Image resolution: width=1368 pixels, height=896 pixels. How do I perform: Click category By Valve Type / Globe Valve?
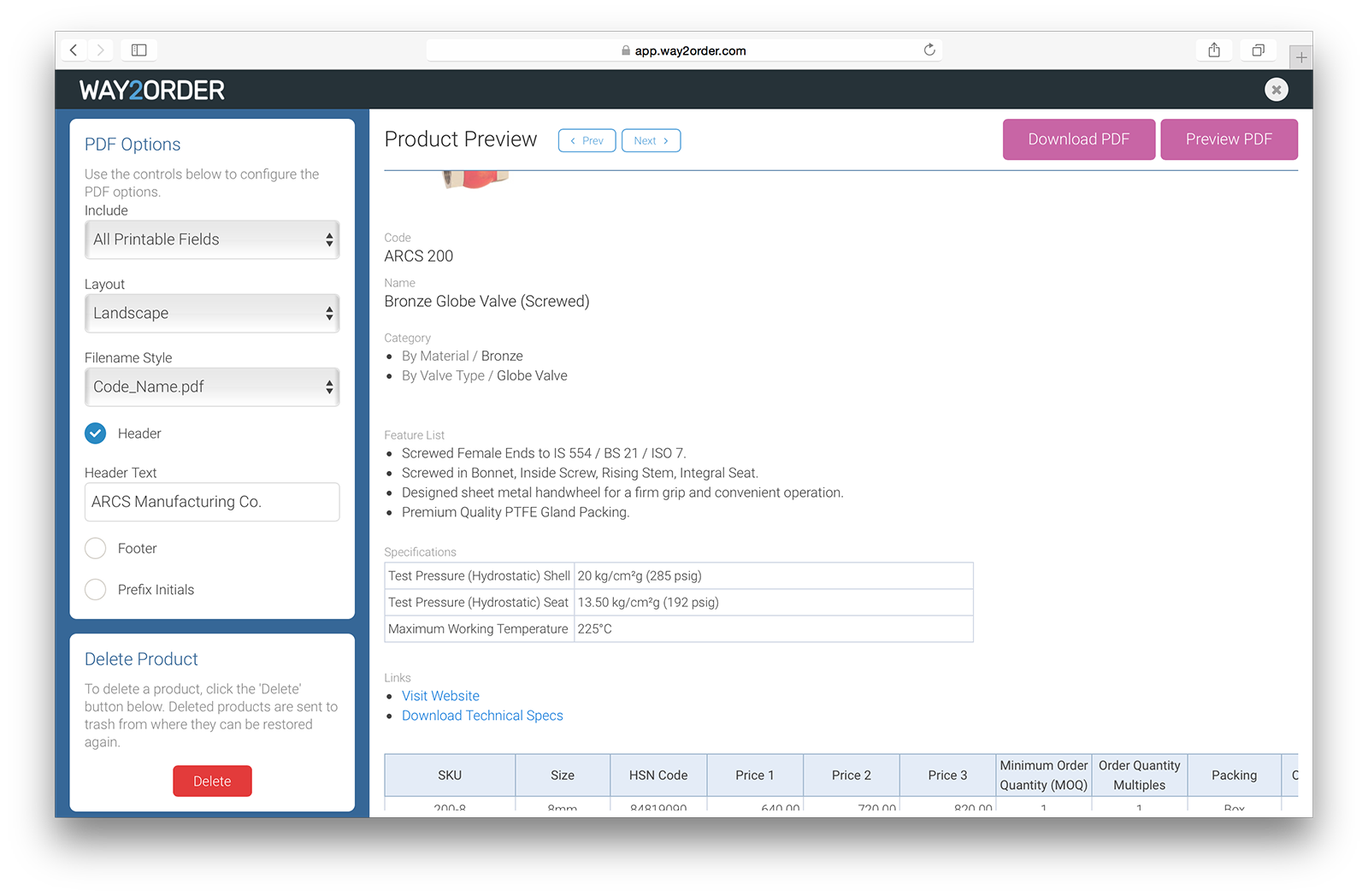pyautogui.click(x=485, y=375)
